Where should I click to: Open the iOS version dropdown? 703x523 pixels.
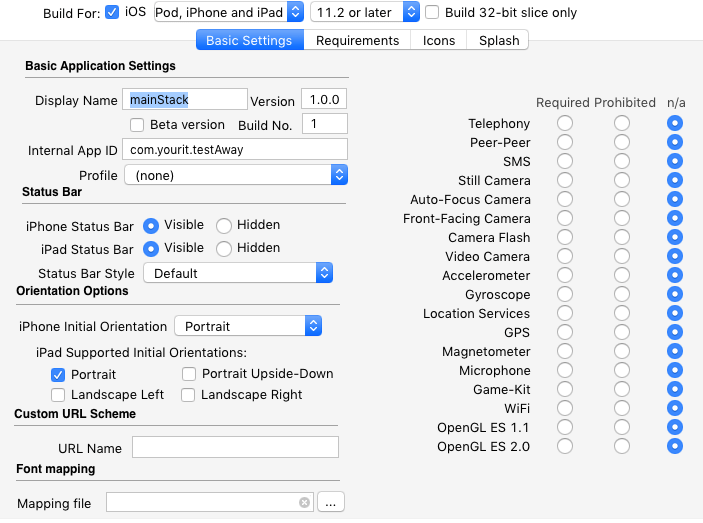tap(365, 13)
